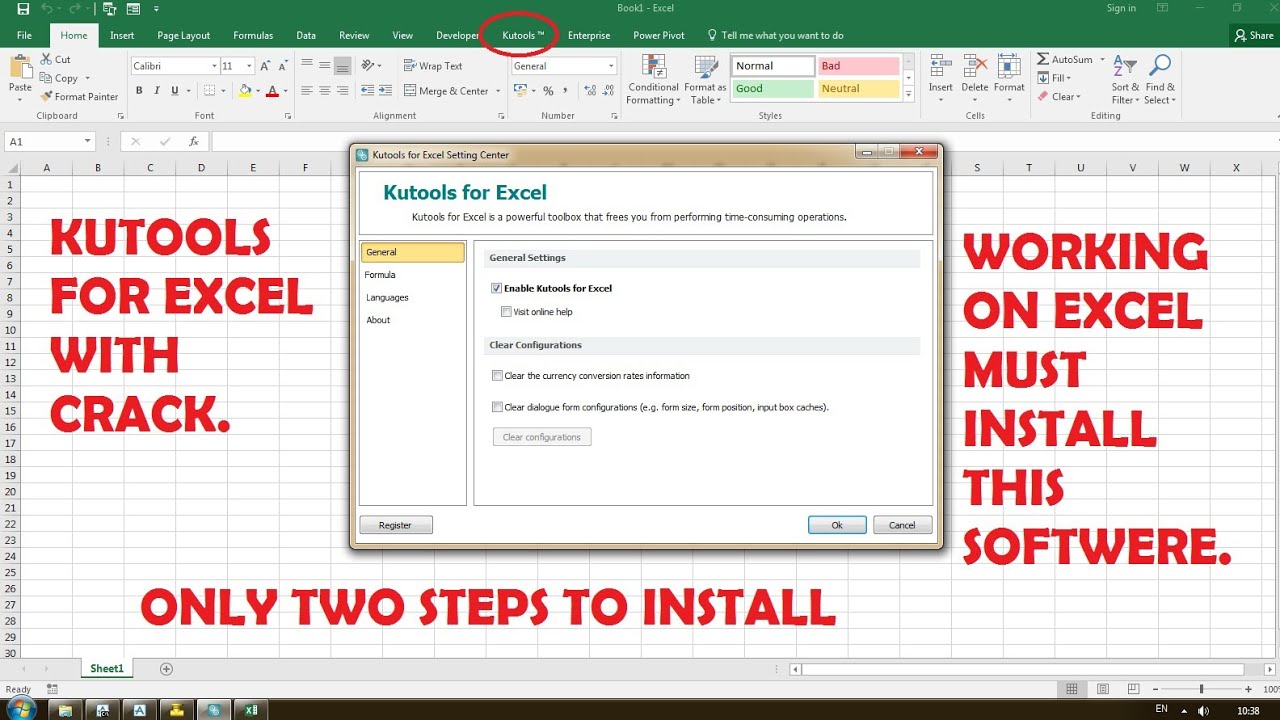
Task: Expand the Clear dropdown in Editing
Action: [1078, 97]
